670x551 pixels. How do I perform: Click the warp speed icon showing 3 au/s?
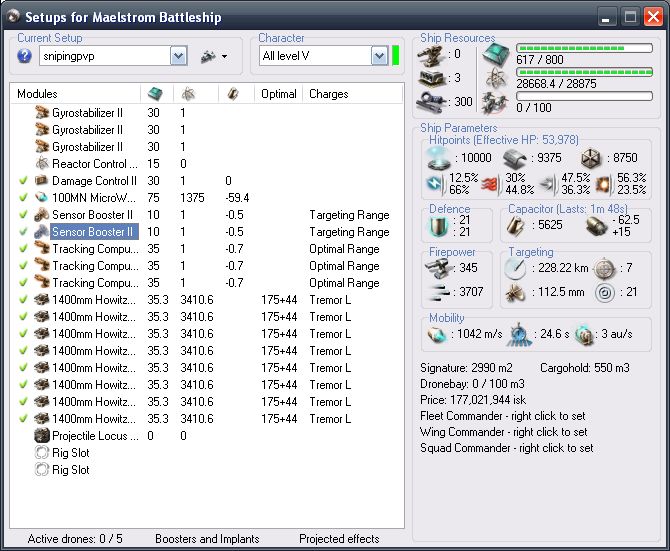coord(585,335)
